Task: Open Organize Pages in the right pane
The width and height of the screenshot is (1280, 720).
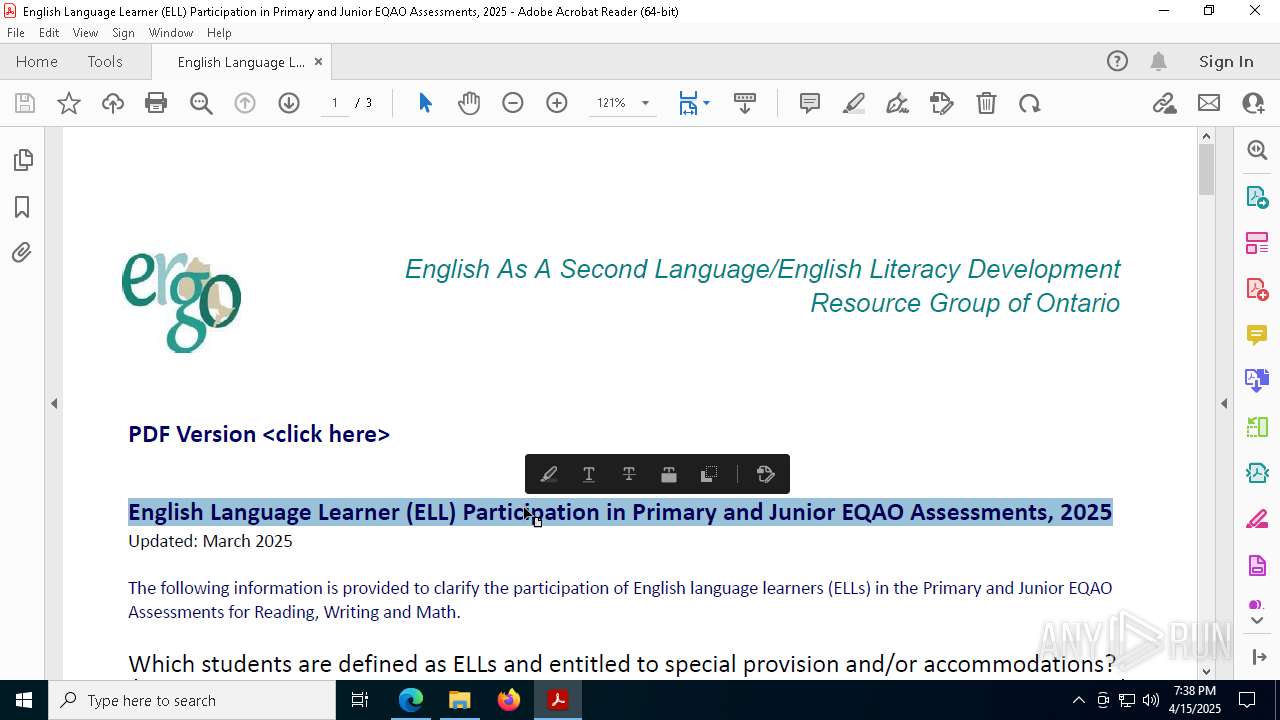Action: tap(1257, 243)
